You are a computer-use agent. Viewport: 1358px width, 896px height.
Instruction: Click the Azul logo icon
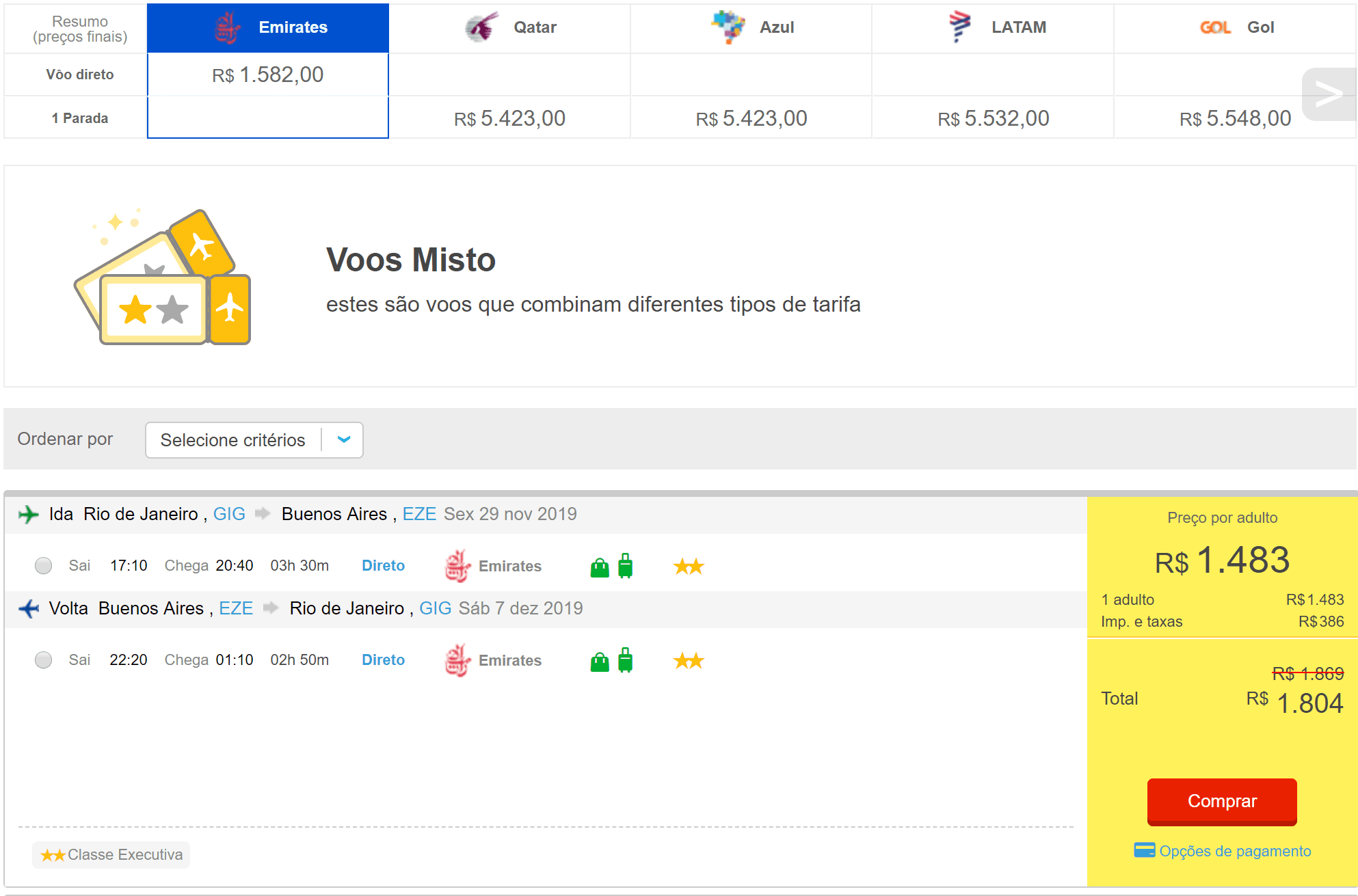(x=728, y=27)
